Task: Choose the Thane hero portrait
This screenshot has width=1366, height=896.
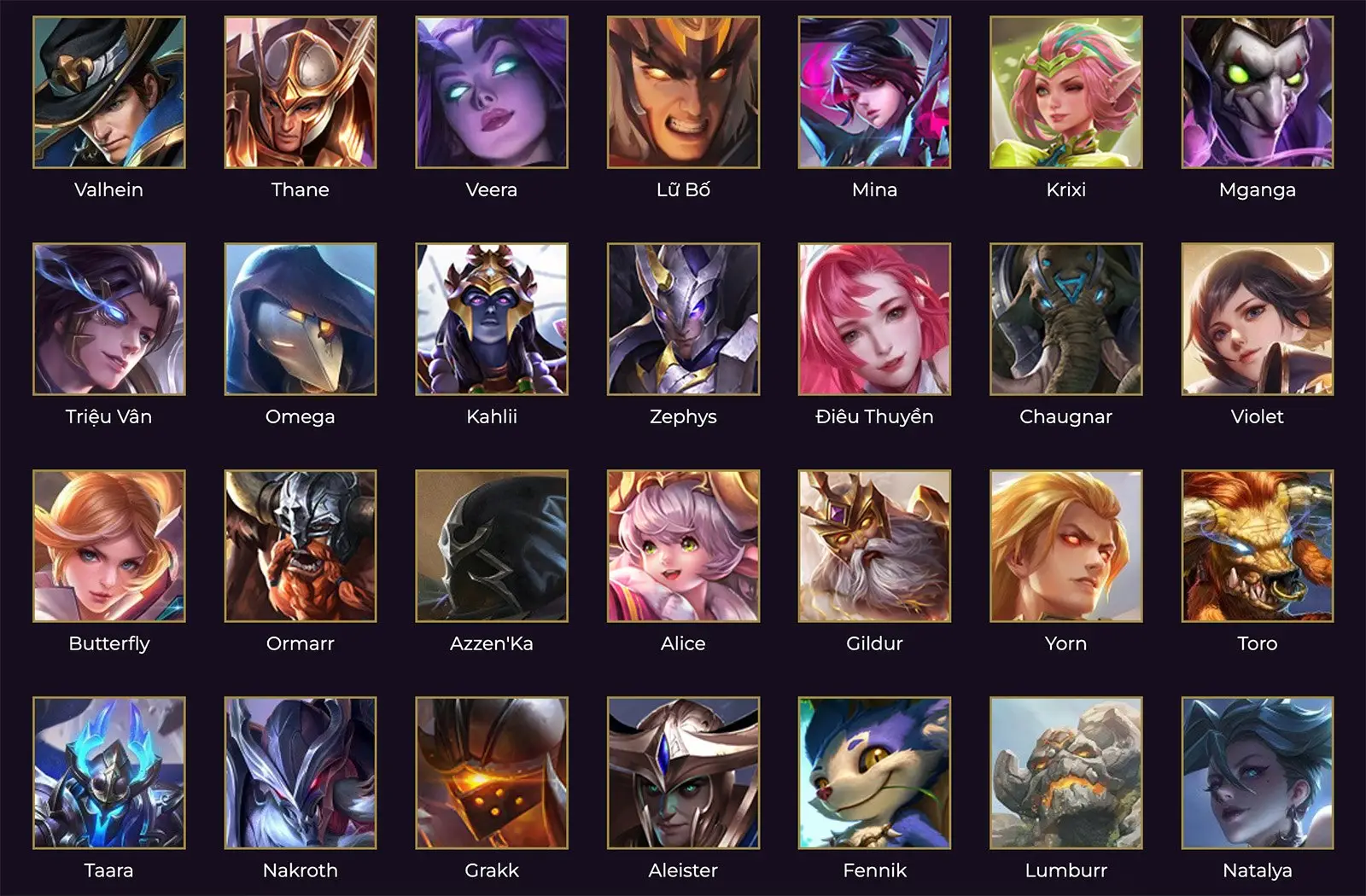Action: (300, 92)
